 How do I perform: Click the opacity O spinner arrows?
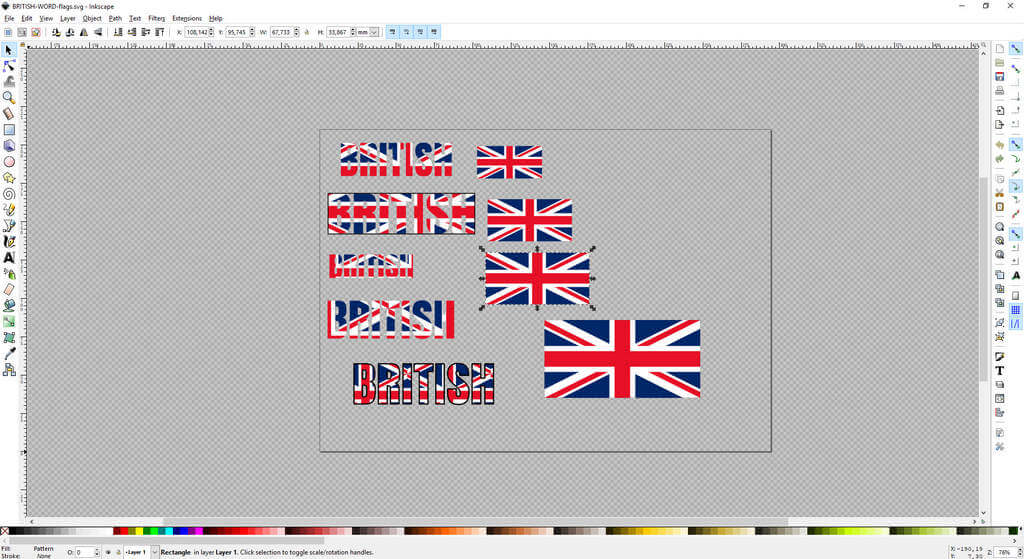click(x=97, y=552)
